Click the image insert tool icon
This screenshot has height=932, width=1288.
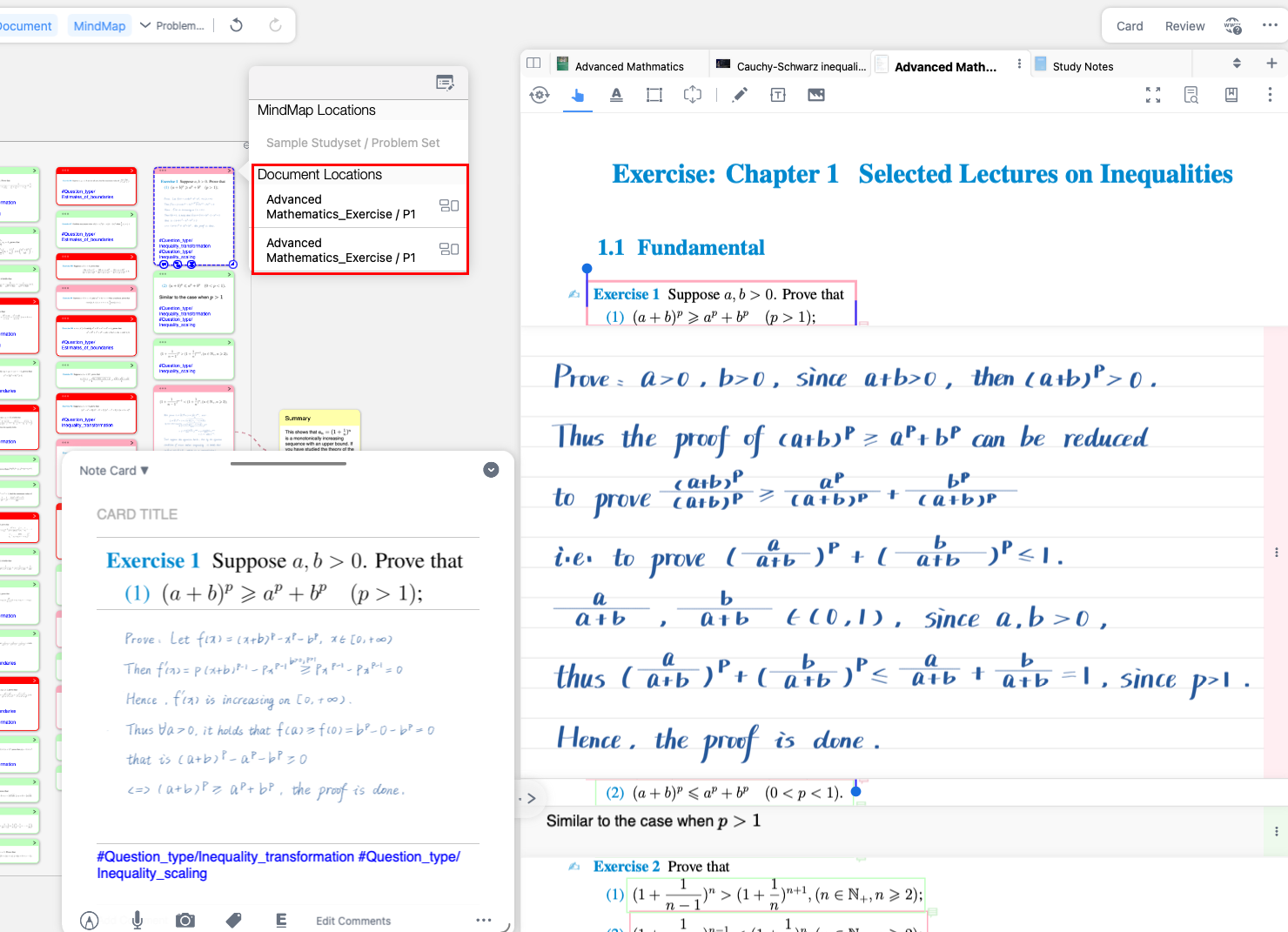click(x=816, y=96)
